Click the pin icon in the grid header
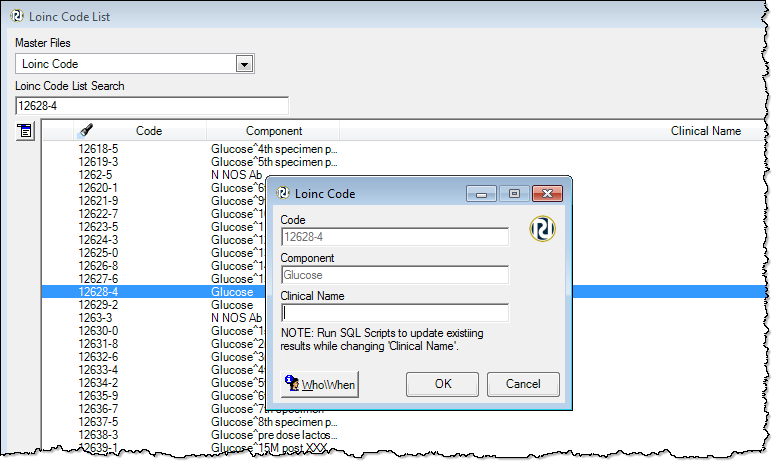 pyautogui.click(x=86, y=131)
